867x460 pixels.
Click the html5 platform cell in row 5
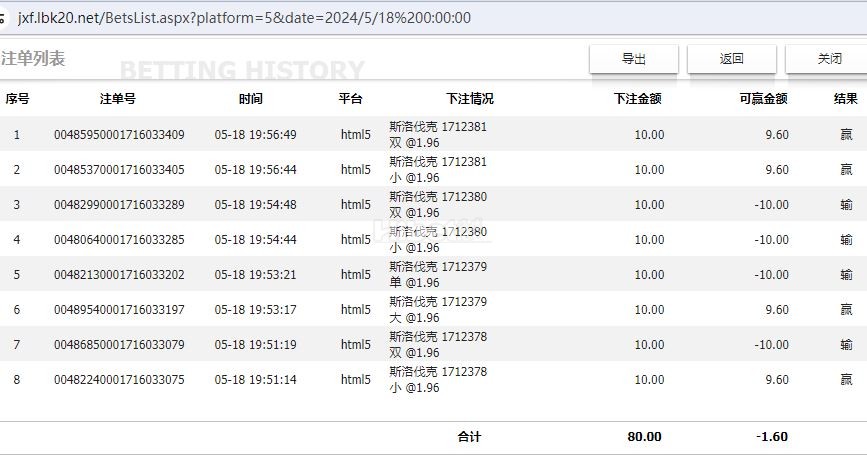356,275
